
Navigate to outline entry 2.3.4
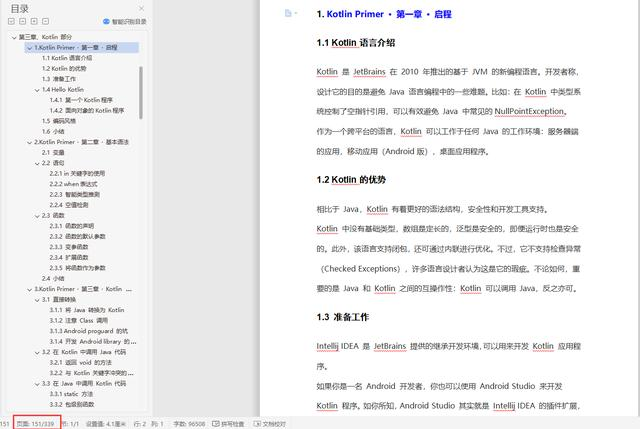(69, 258)
